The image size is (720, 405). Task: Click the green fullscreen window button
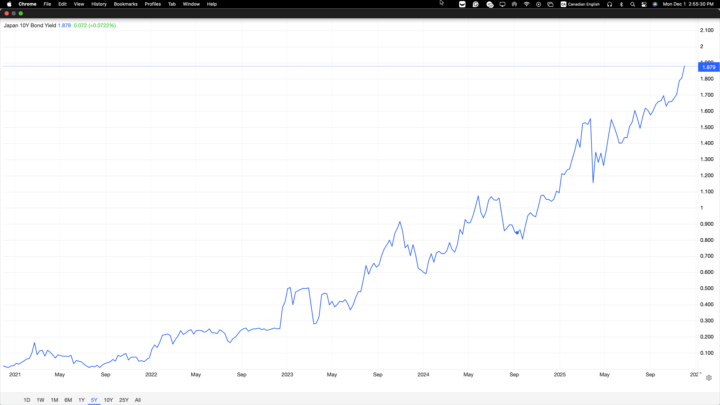click(21, 13)
